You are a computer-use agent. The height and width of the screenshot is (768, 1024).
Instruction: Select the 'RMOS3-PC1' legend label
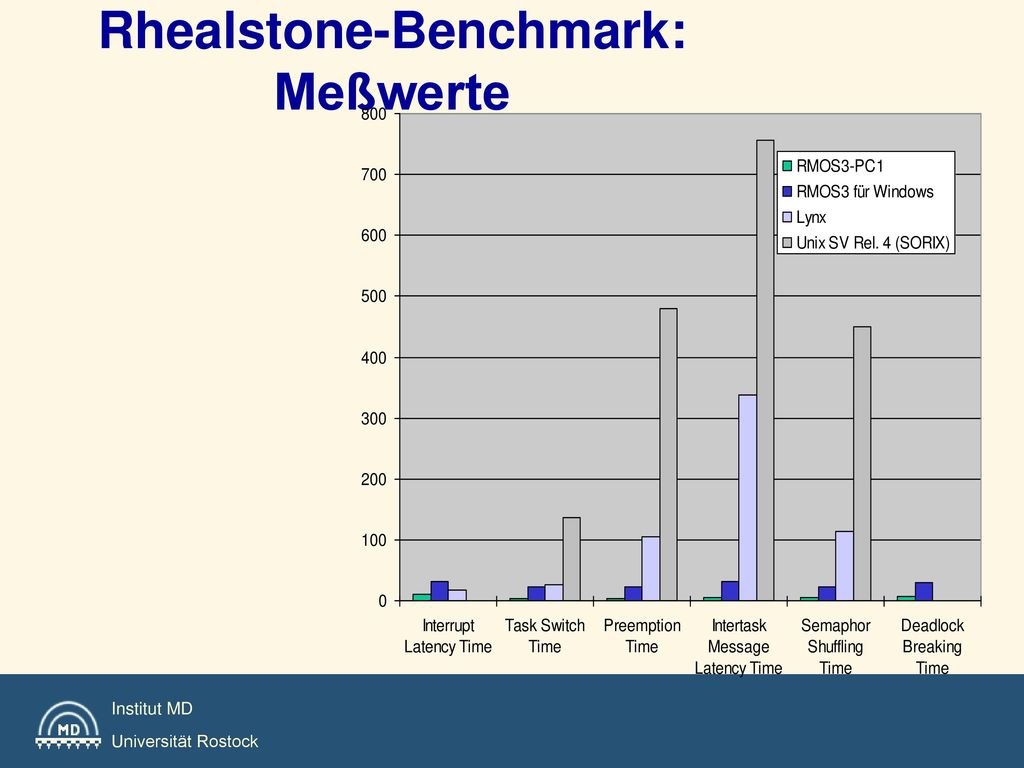[840, 166]
